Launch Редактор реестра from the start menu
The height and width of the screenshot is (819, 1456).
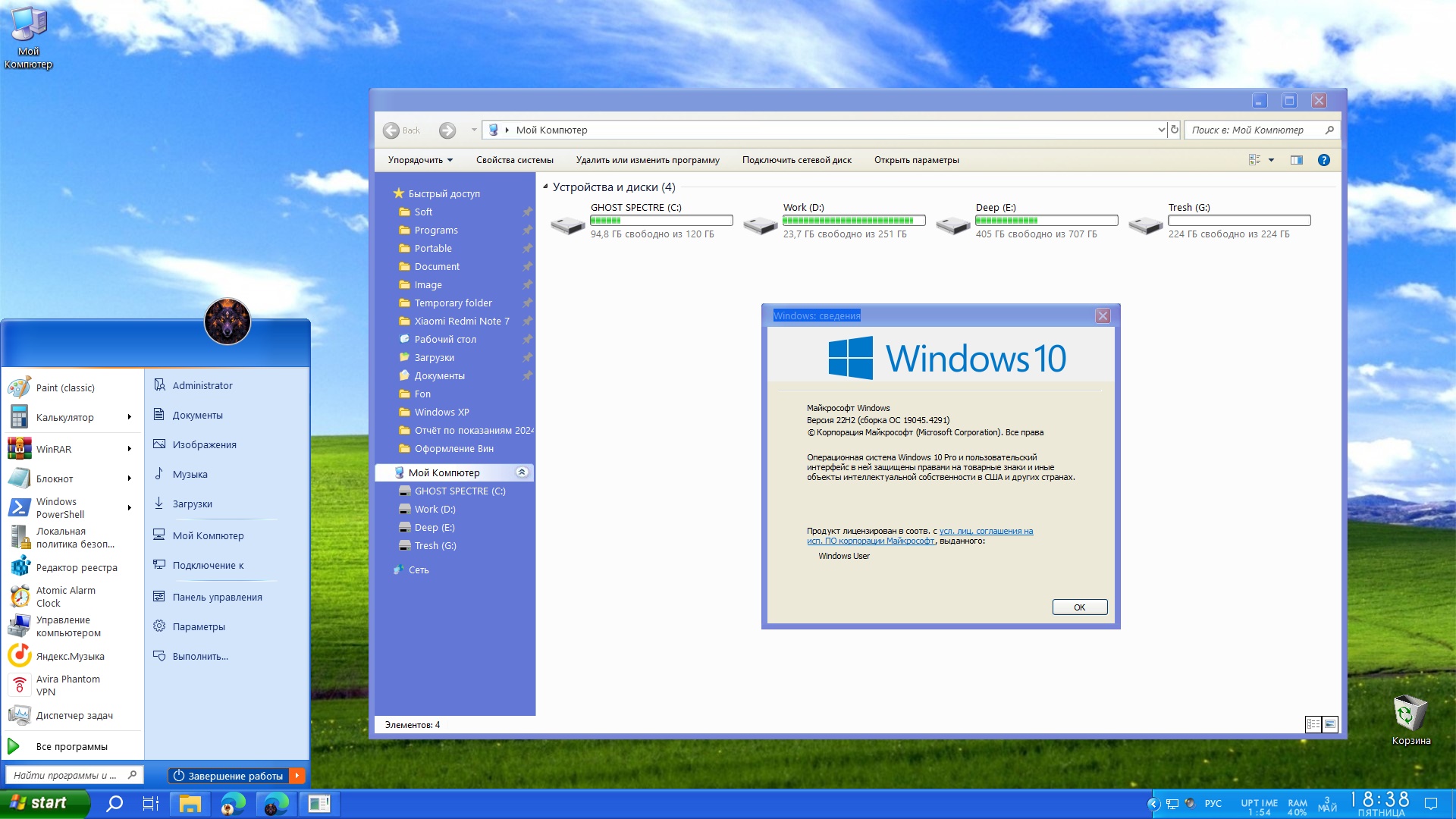(72, 567)
